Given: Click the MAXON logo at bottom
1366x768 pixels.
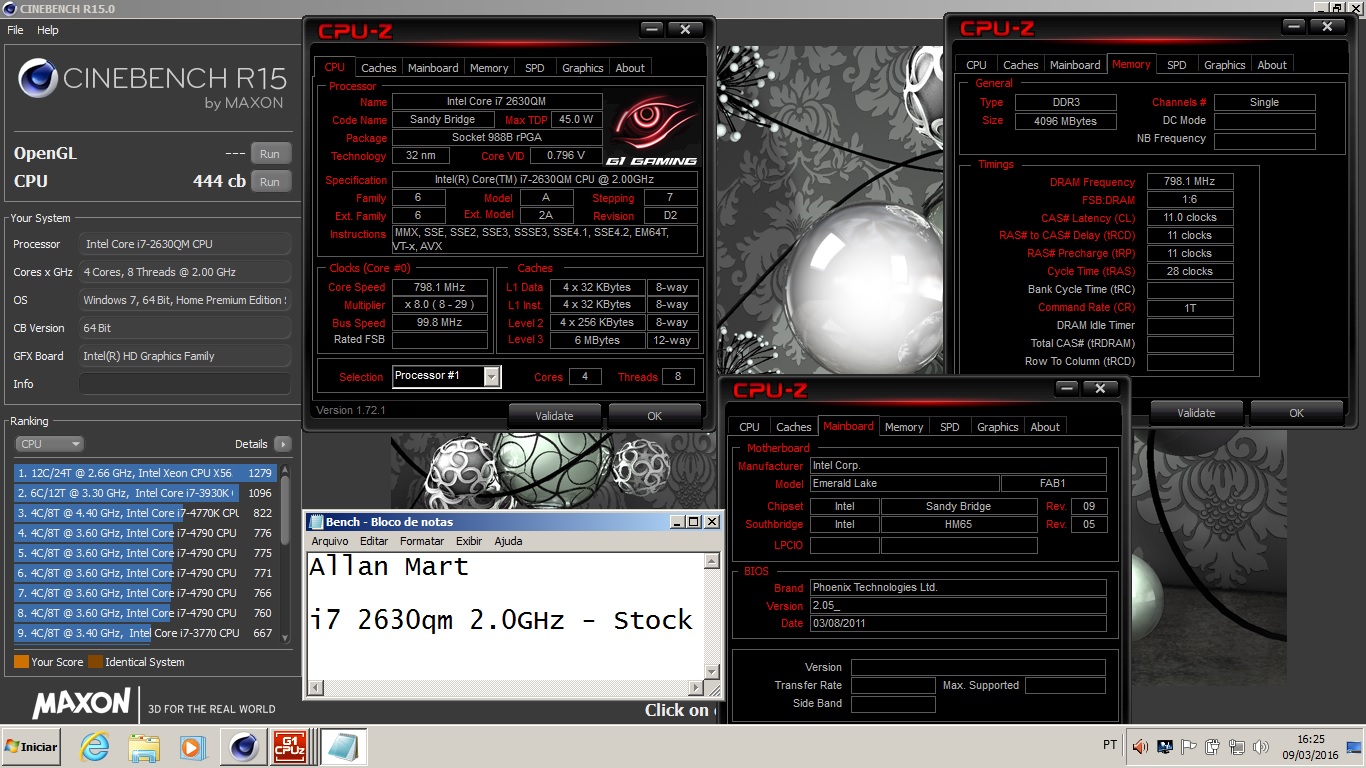Looking at the screenshot, I should (x=82, y=703).
